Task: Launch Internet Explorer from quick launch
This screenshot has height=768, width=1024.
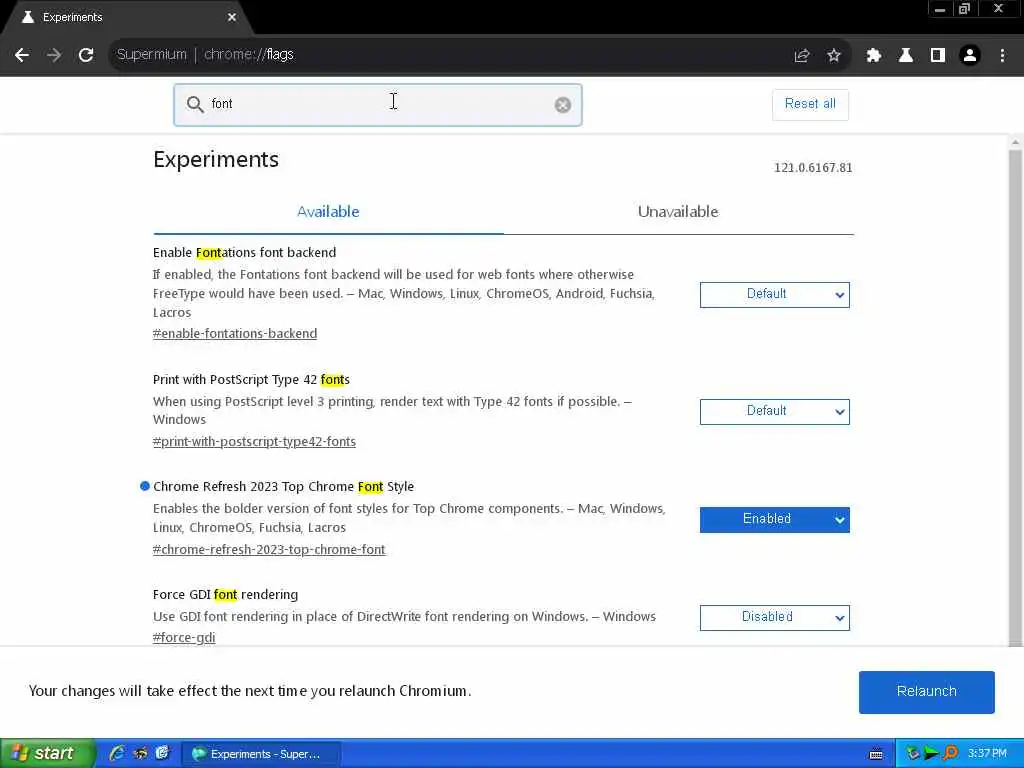Action: (x=117, y=754)
